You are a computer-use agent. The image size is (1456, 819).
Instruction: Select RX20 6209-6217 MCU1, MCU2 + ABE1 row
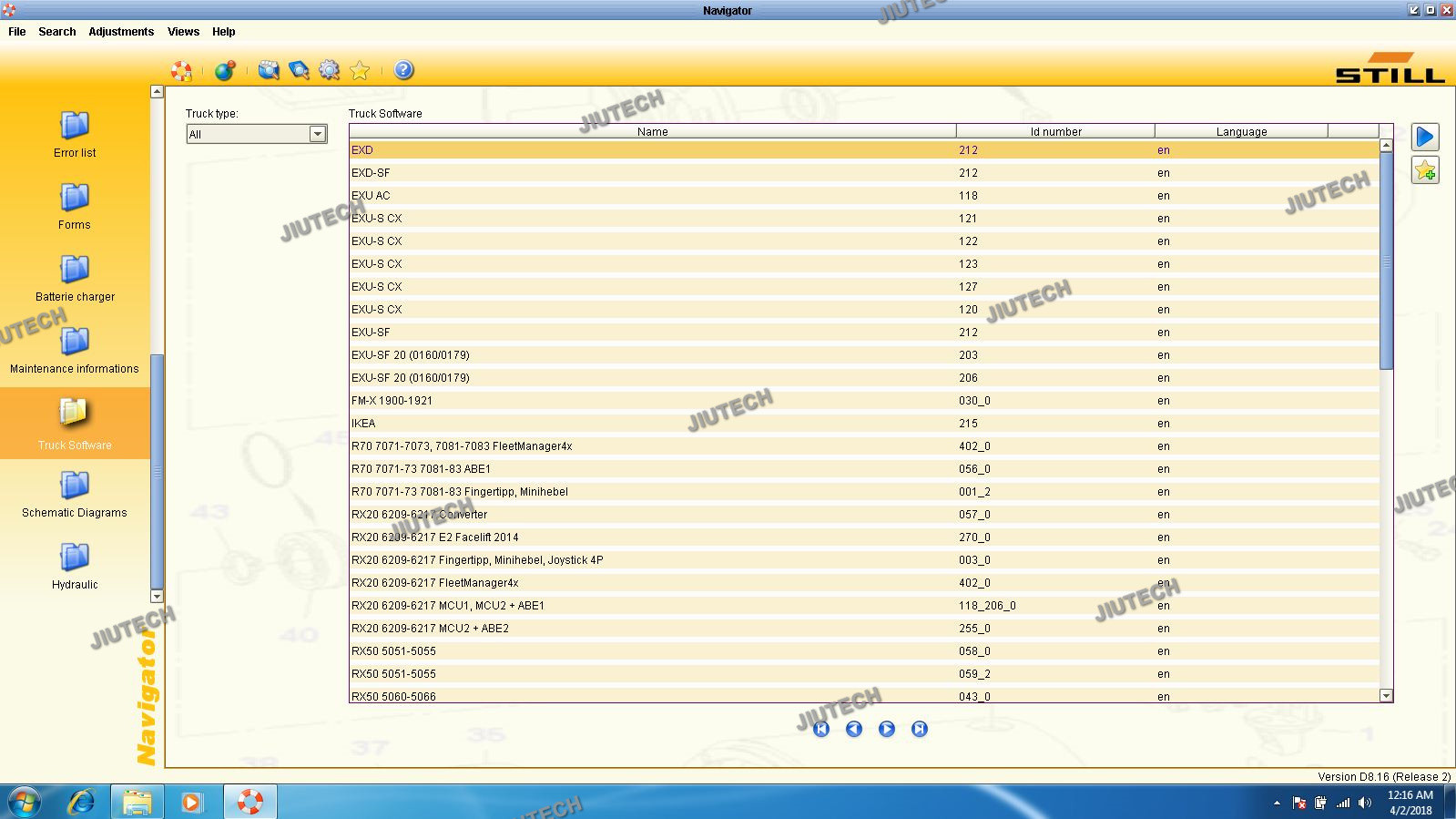pos(864,606)
